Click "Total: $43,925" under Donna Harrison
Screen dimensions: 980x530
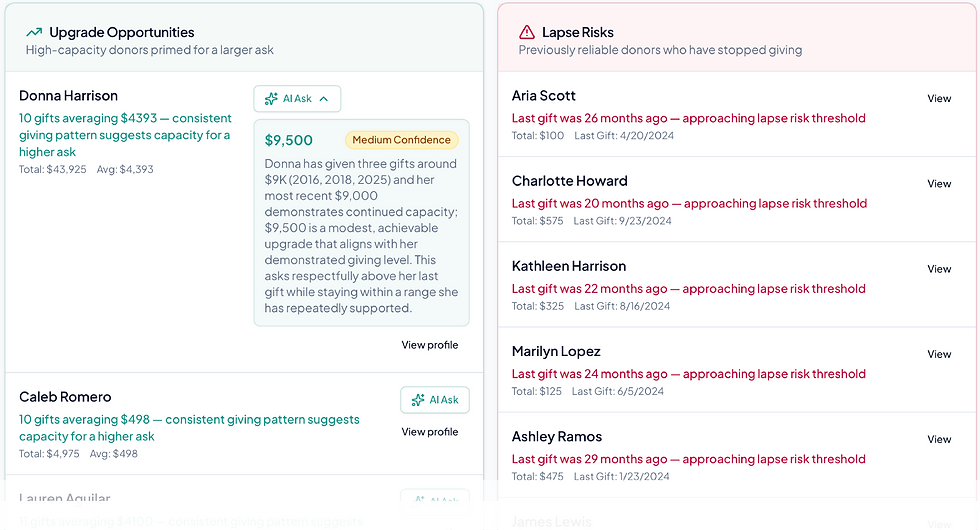point(52,169)
